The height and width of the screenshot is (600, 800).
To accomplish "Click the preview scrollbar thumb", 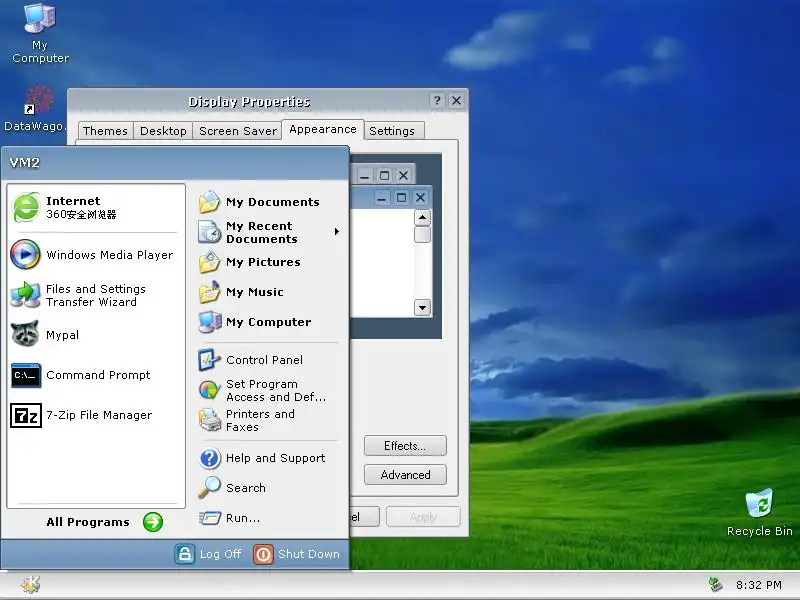I will (x=422, y=235).
